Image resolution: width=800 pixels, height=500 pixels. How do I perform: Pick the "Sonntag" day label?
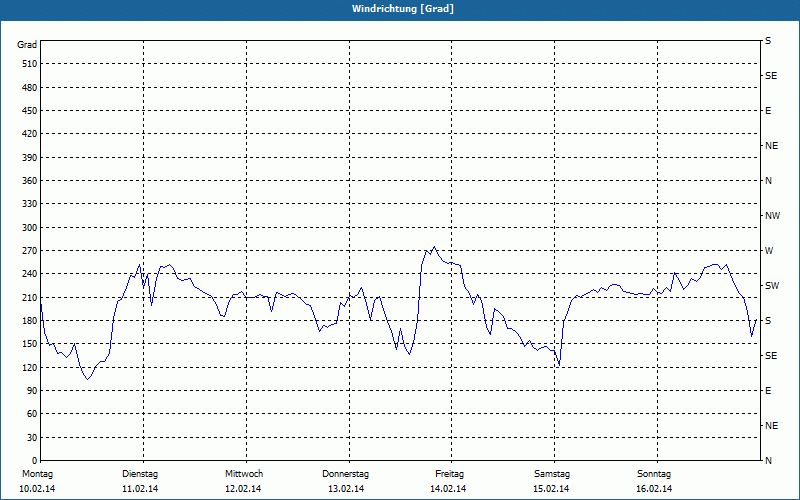(x=654, y=474)
